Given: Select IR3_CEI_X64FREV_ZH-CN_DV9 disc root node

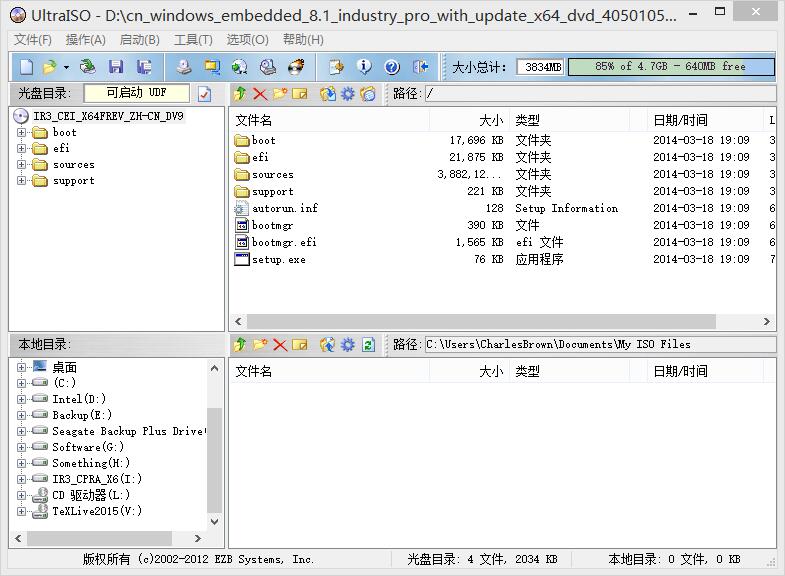Looking at the screenshot, I should tap(108, 116).
